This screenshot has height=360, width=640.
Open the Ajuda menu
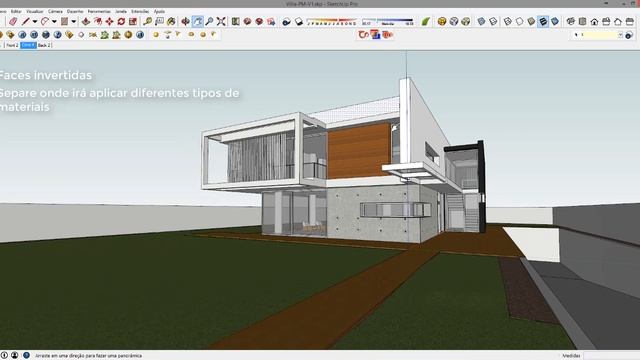click(159, 11)
